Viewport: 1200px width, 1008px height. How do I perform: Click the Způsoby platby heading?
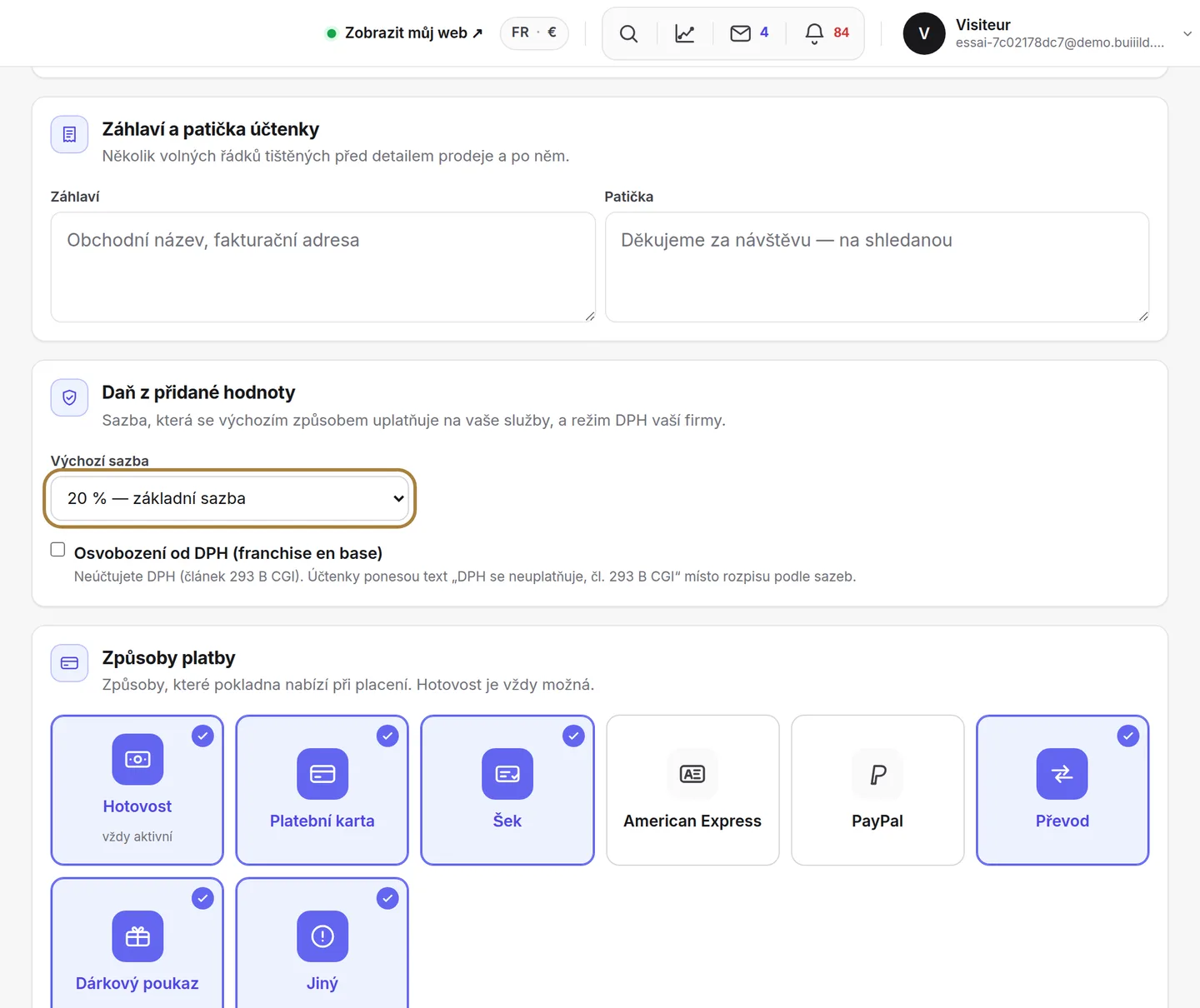(168, 658)
